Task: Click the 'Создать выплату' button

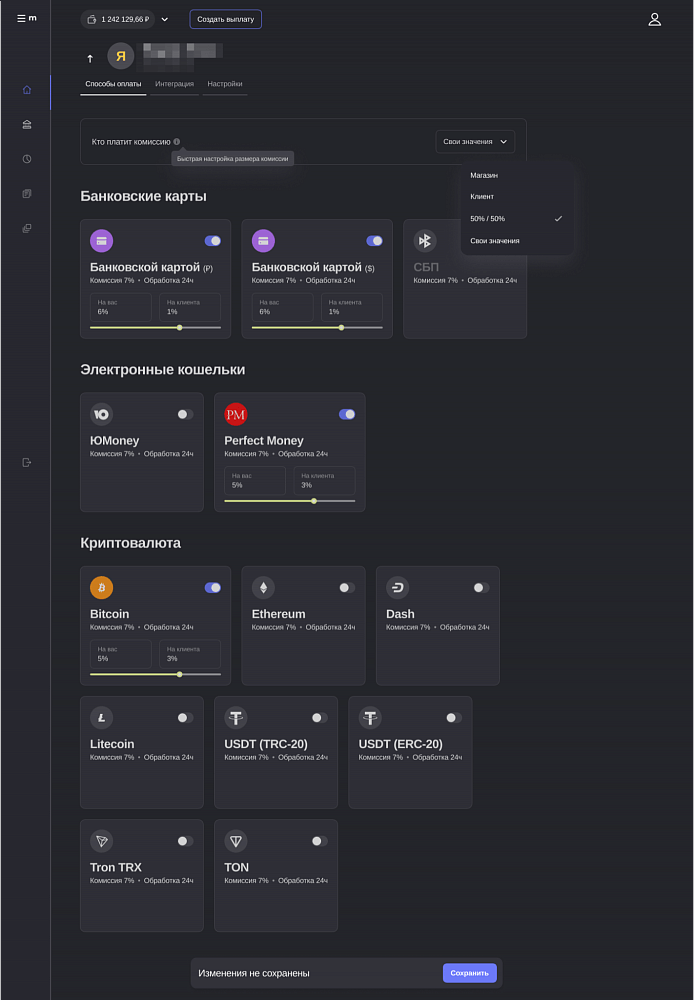Action: pos(225,19)
